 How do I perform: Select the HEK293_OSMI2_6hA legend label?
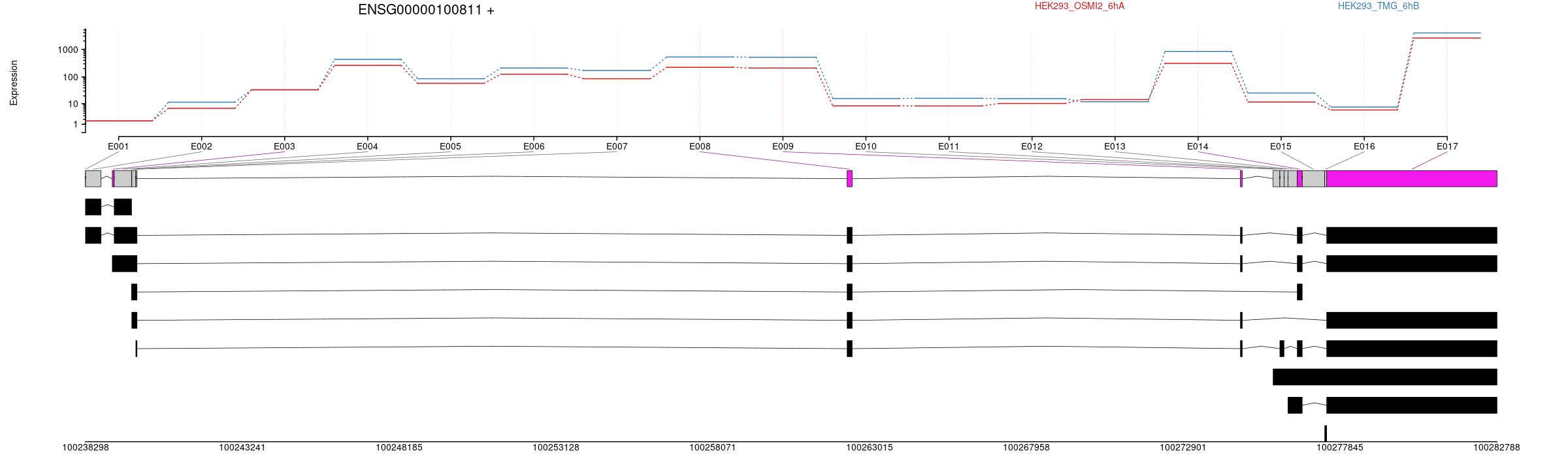pyautogui.click(x=1079, y=6)
